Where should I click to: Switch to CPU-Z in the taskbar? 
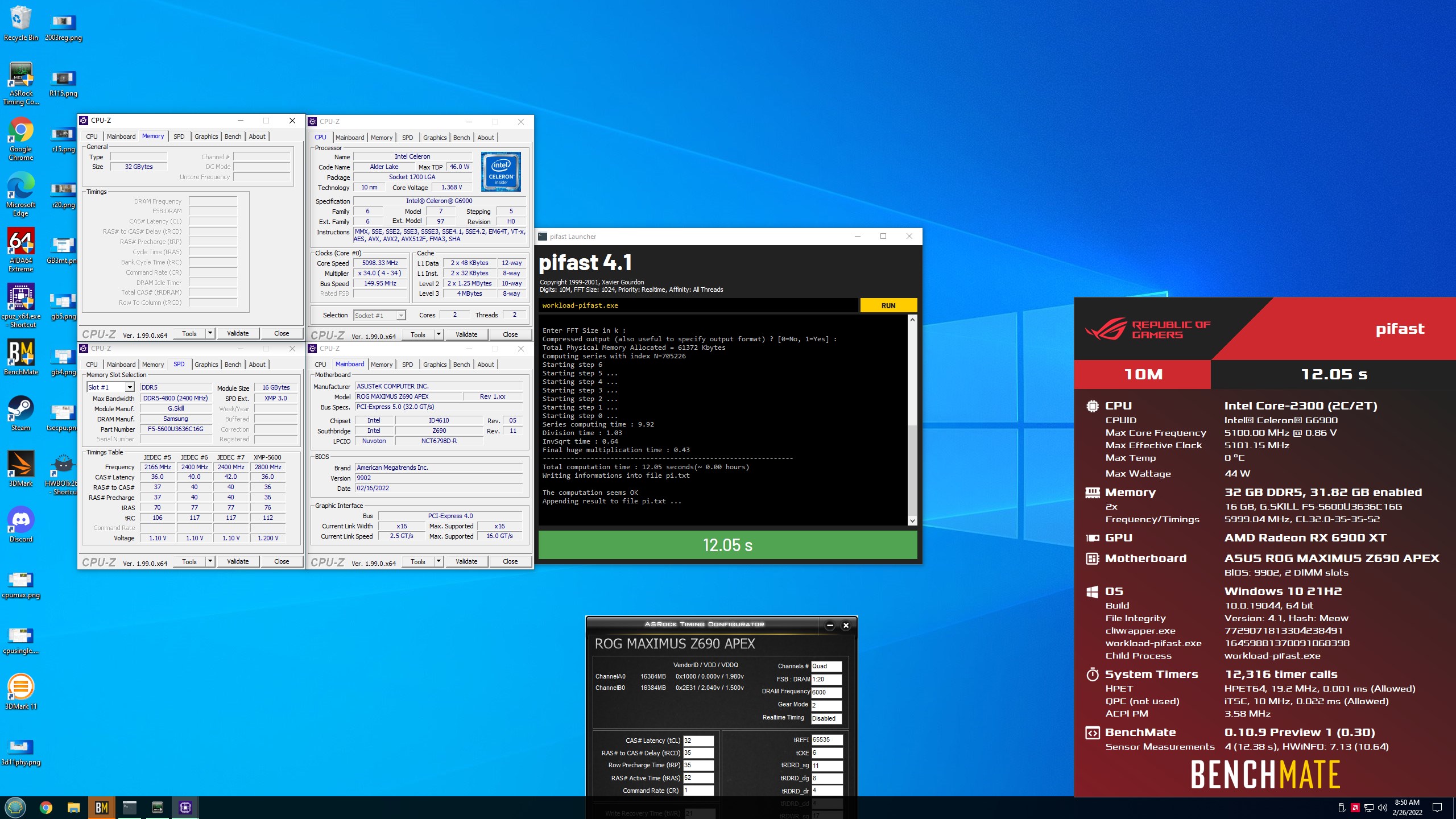[185, 807]
